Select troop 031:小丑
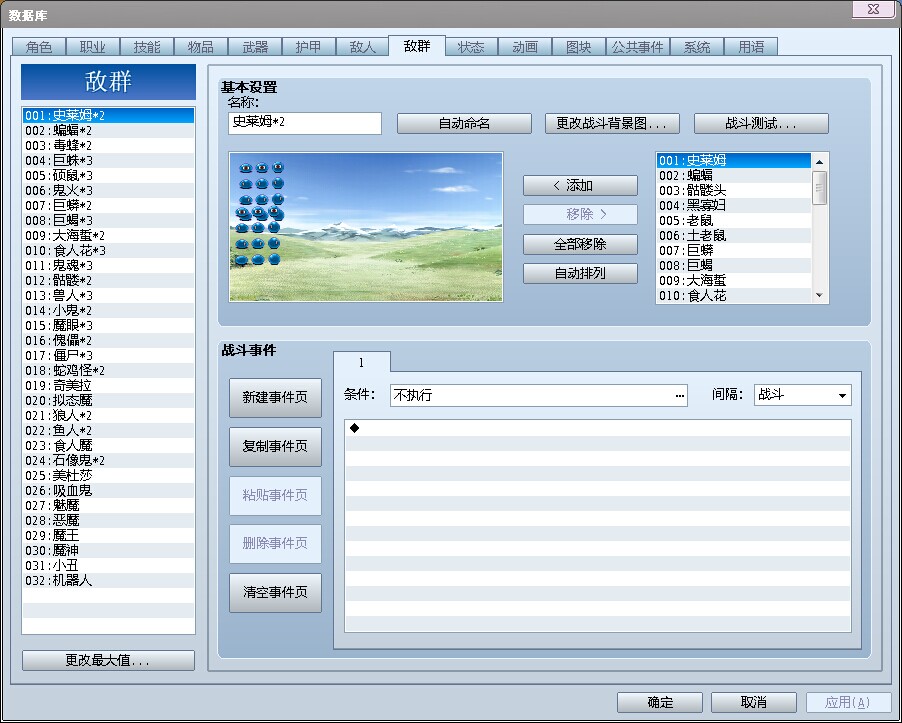The height and width of the screenshot is (723, 902). click(108, 565)
